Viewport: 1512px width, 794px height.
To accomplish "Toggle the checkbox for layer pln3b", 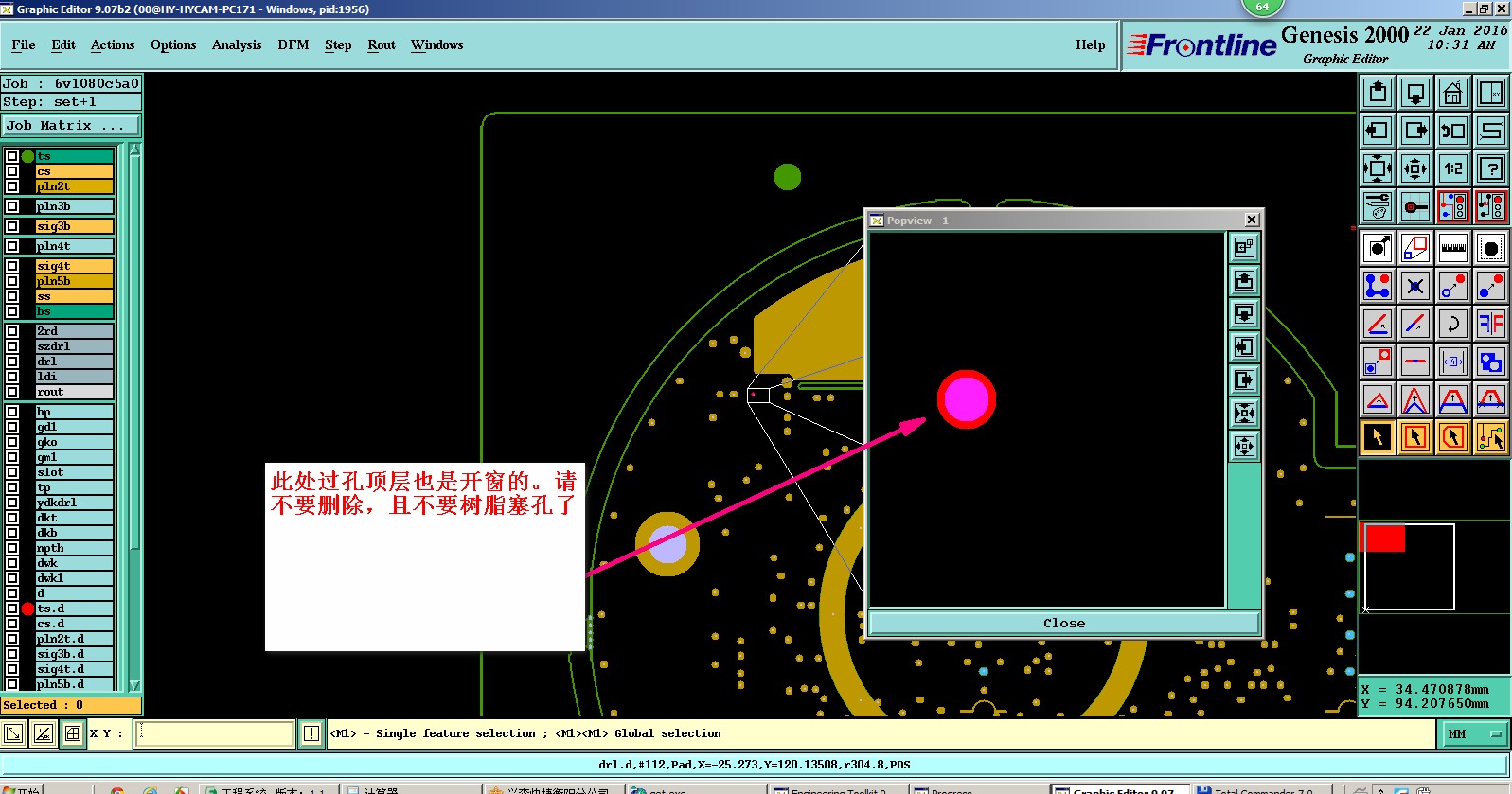I will [12, 206].
